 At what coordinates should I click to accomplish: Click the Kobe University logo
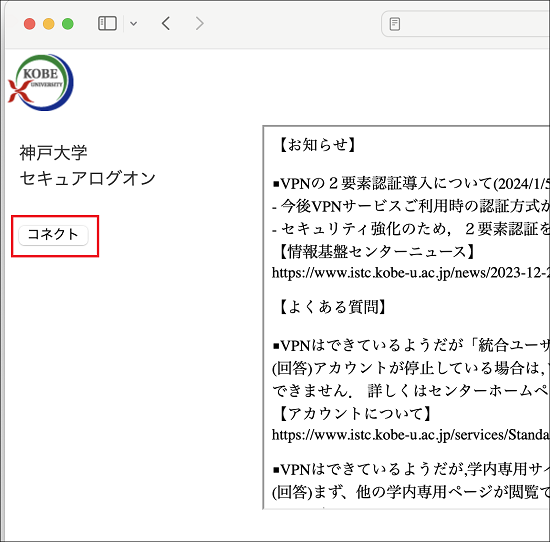tap(41, 82)
